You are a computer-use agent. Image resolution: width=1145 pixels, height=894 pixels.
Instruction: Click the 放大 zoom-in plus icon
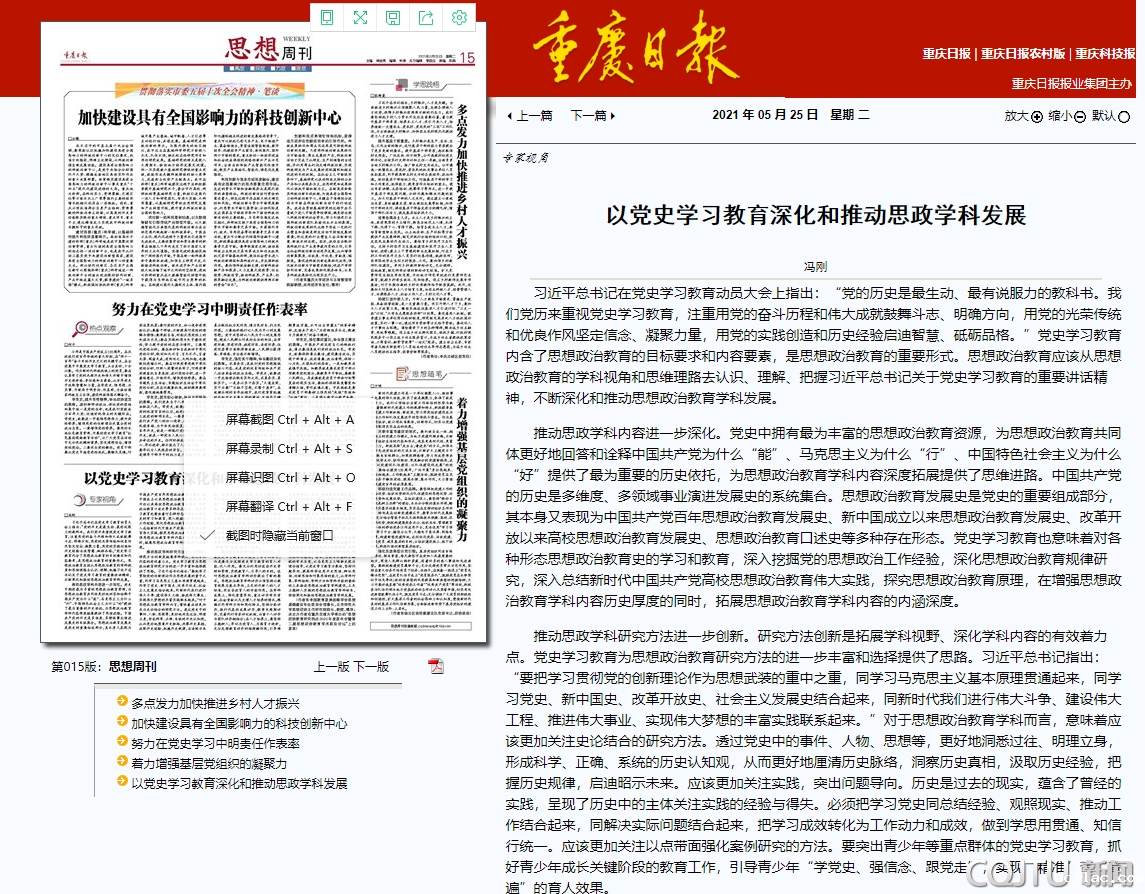click(x=1036, y=116)
